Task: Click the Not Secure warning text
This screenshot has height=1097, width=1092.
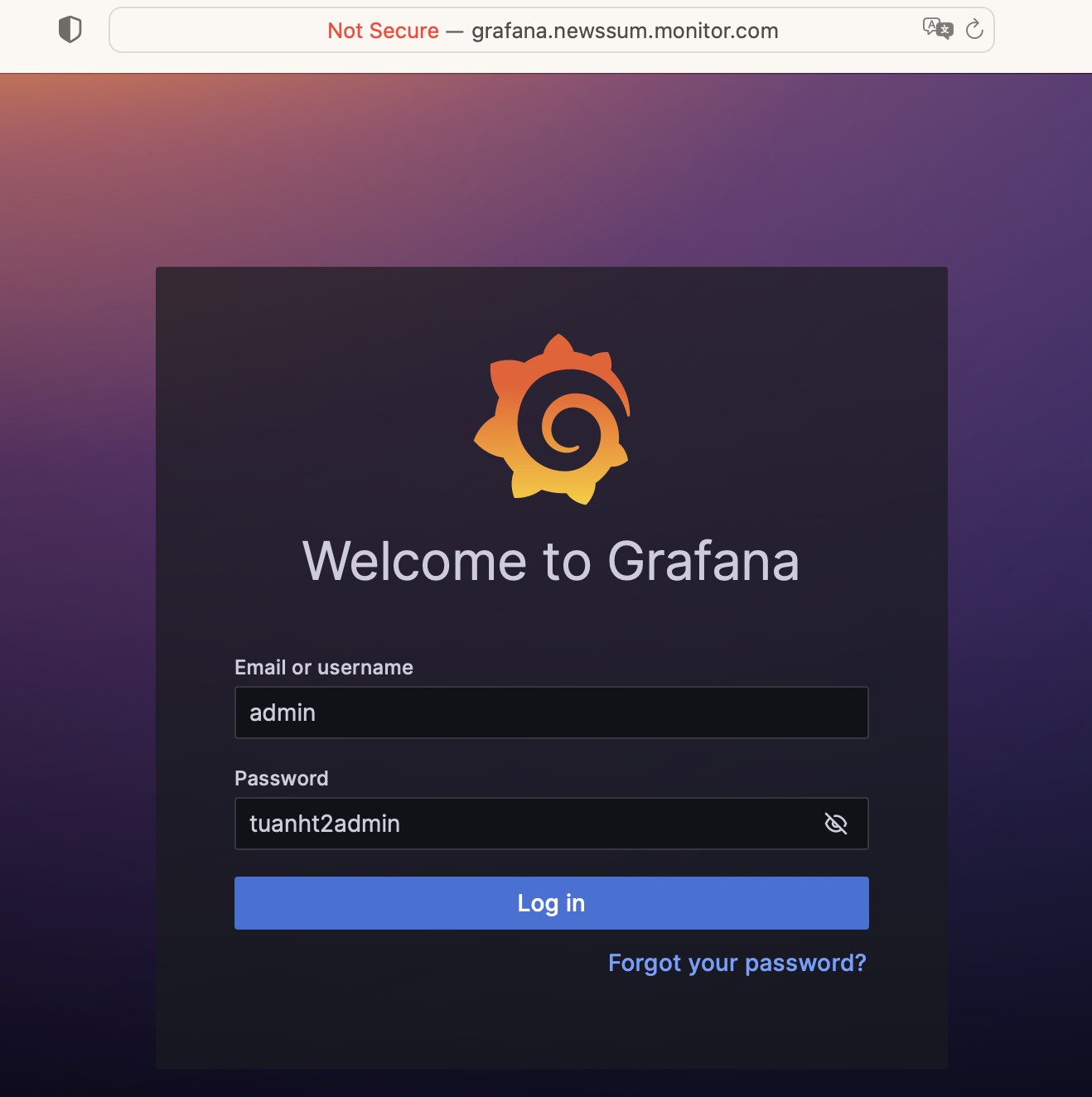Action: click(383, 31)
